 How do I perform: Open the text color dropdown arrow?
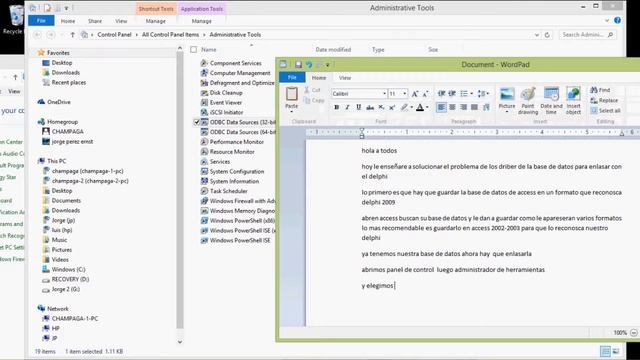[x=427, y=107]
